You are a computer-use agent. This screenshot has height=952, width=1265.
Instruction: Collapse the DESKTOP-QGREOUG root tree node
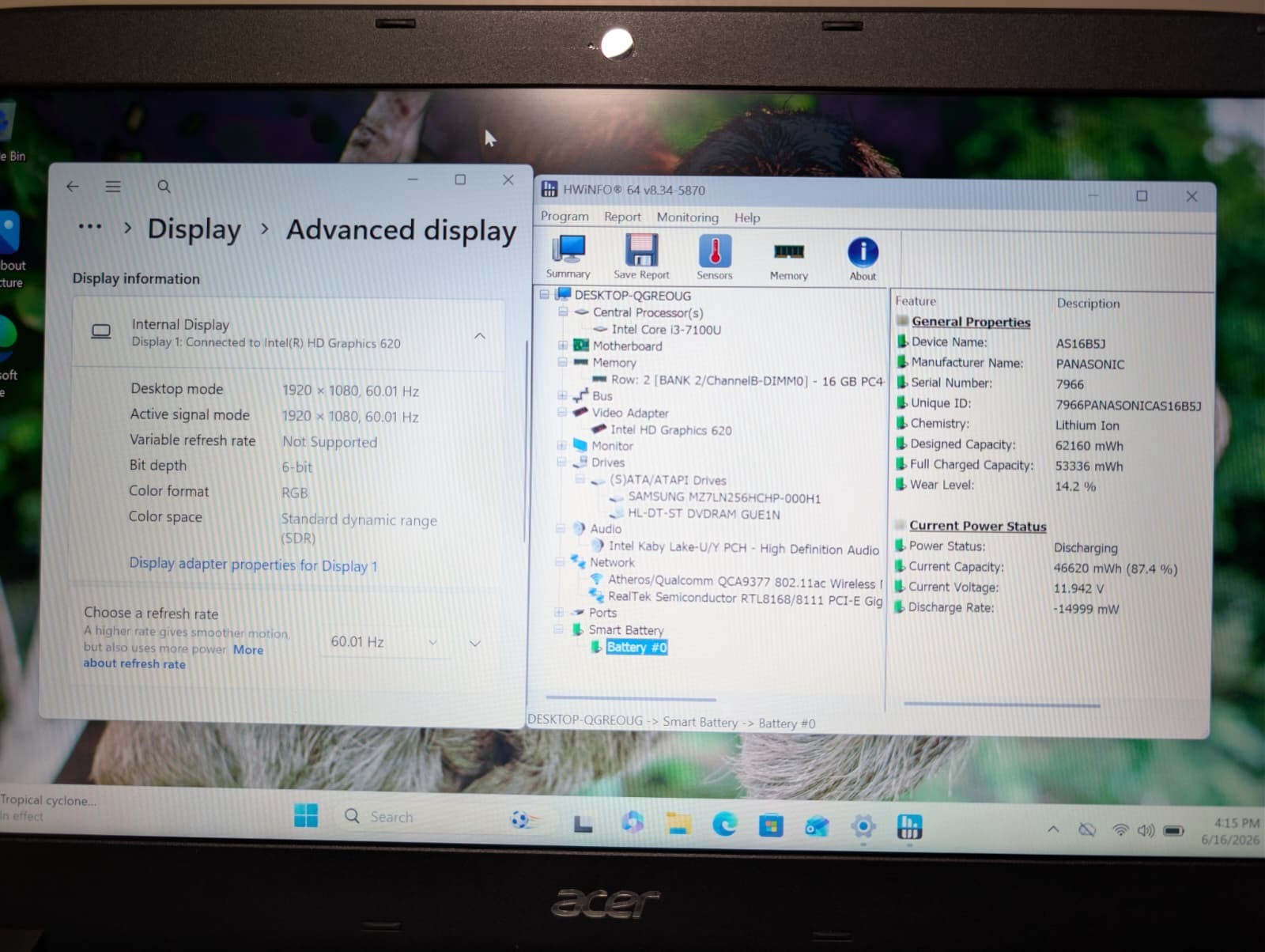coord(544,294)
